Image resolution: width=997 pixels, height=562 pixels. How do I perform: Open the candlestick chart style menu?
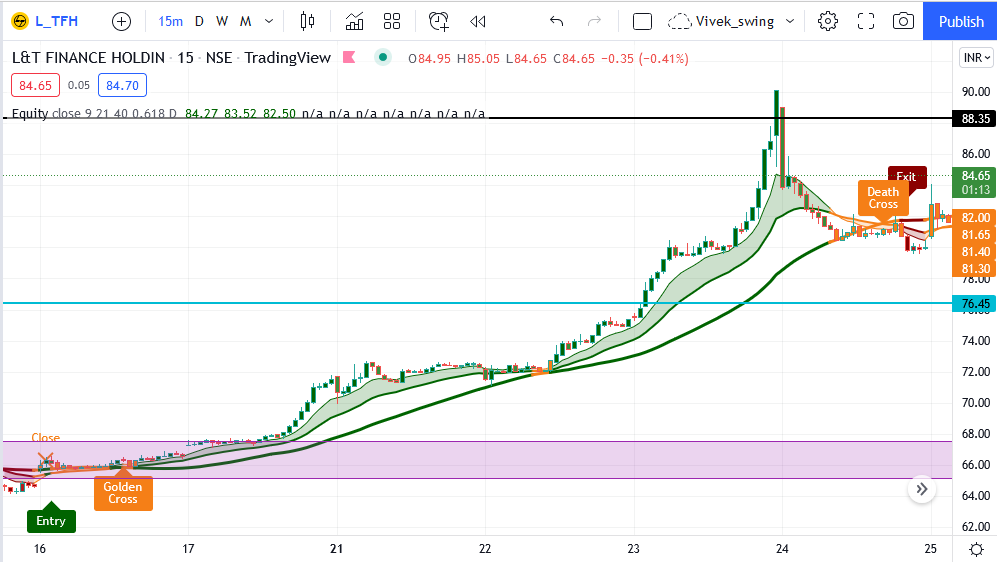pyautogui.click(x=307, y=22)
